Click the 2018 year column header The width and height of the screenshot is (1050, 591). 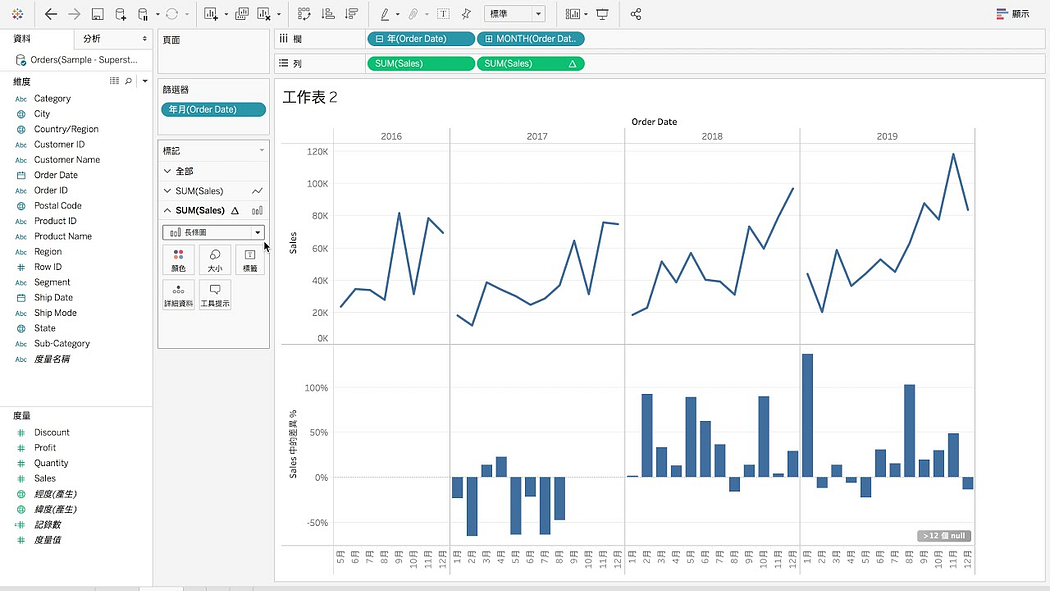712,137
